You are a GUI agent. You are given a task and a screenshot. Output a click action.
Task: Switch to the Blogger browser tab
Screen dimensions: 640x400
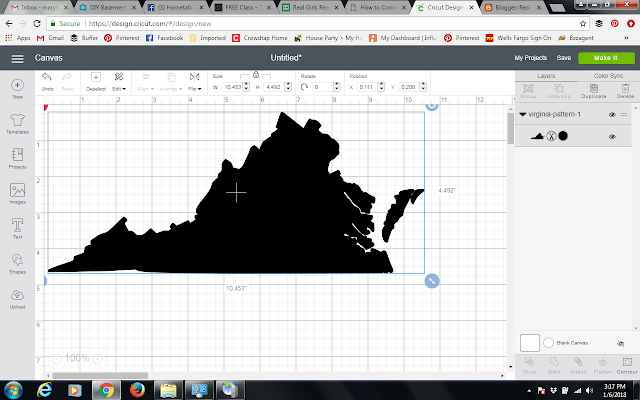(512, 7)
